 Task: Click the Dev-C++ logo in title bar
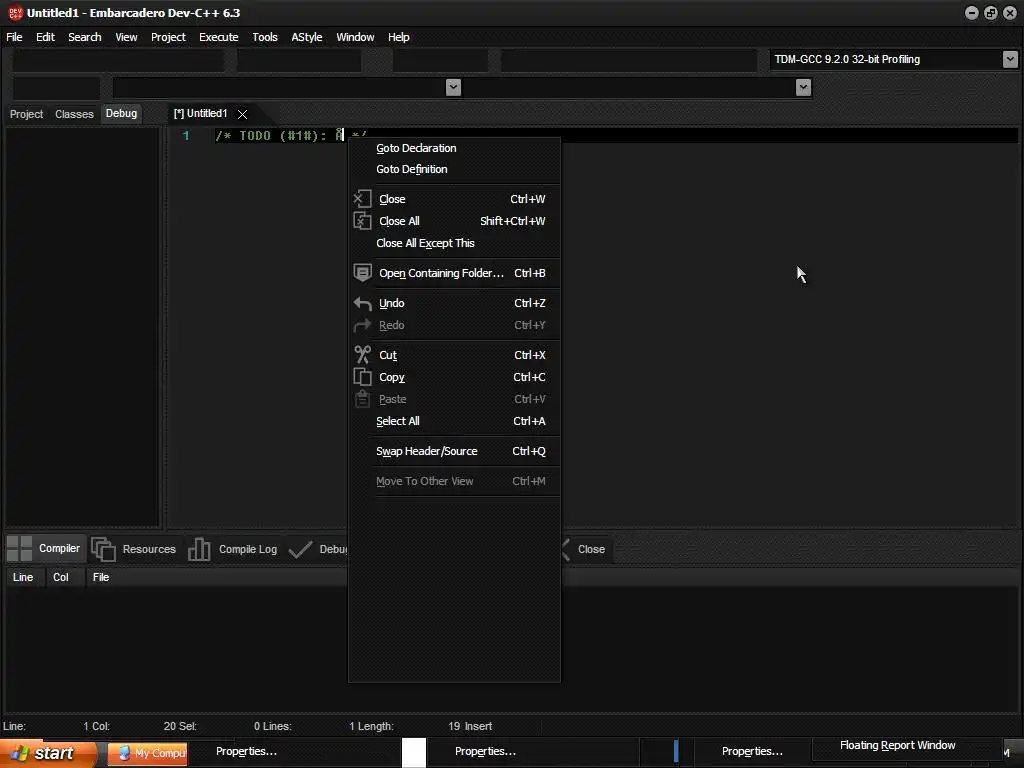click(x=15, y=12)
